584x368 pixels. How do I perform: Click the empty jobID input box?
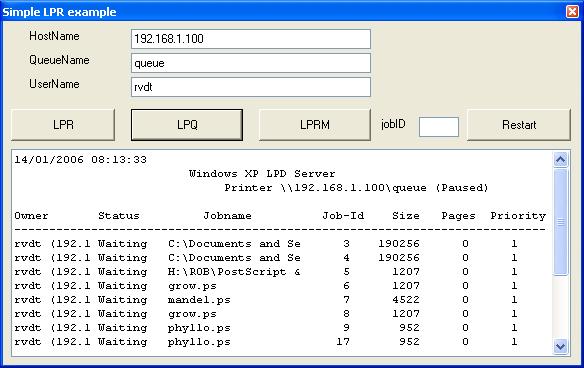tap(439, 127)
